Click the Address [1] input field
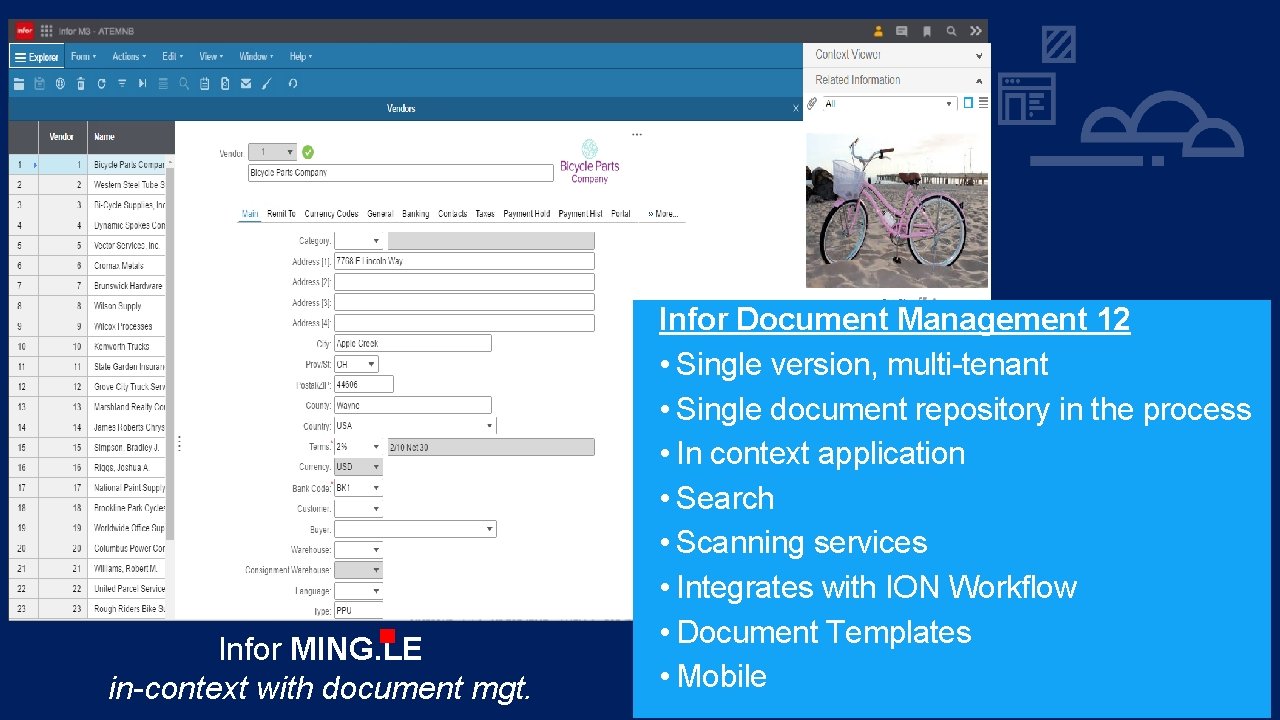1280x720 pixels. click(464, 261)
